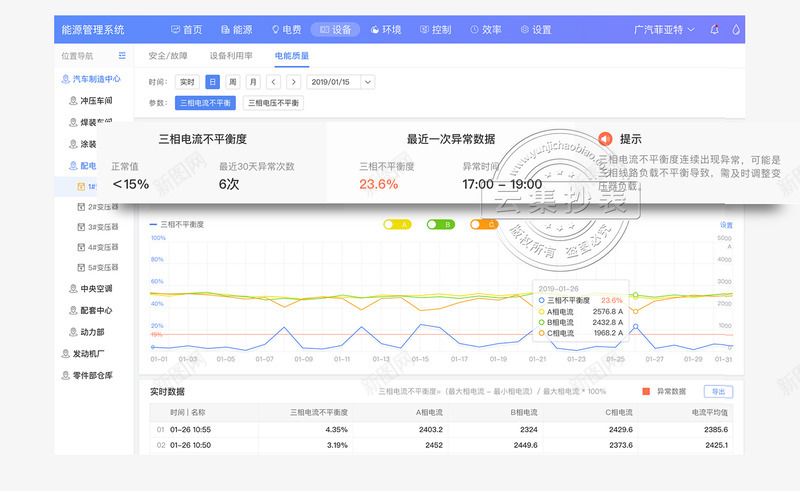Click the 2385.6 average current cell
Screen dimensions: 800x491
pos(716,430)
